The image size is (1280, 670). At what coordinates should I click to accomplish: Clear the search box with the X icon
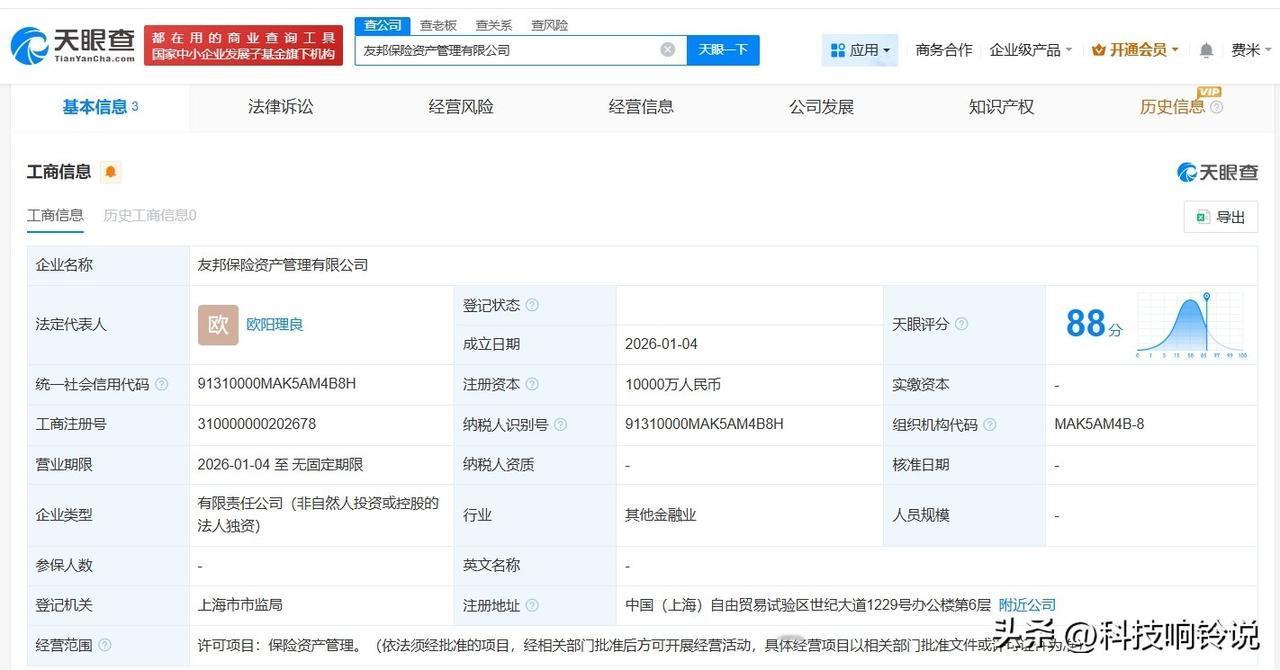point(666,49)
